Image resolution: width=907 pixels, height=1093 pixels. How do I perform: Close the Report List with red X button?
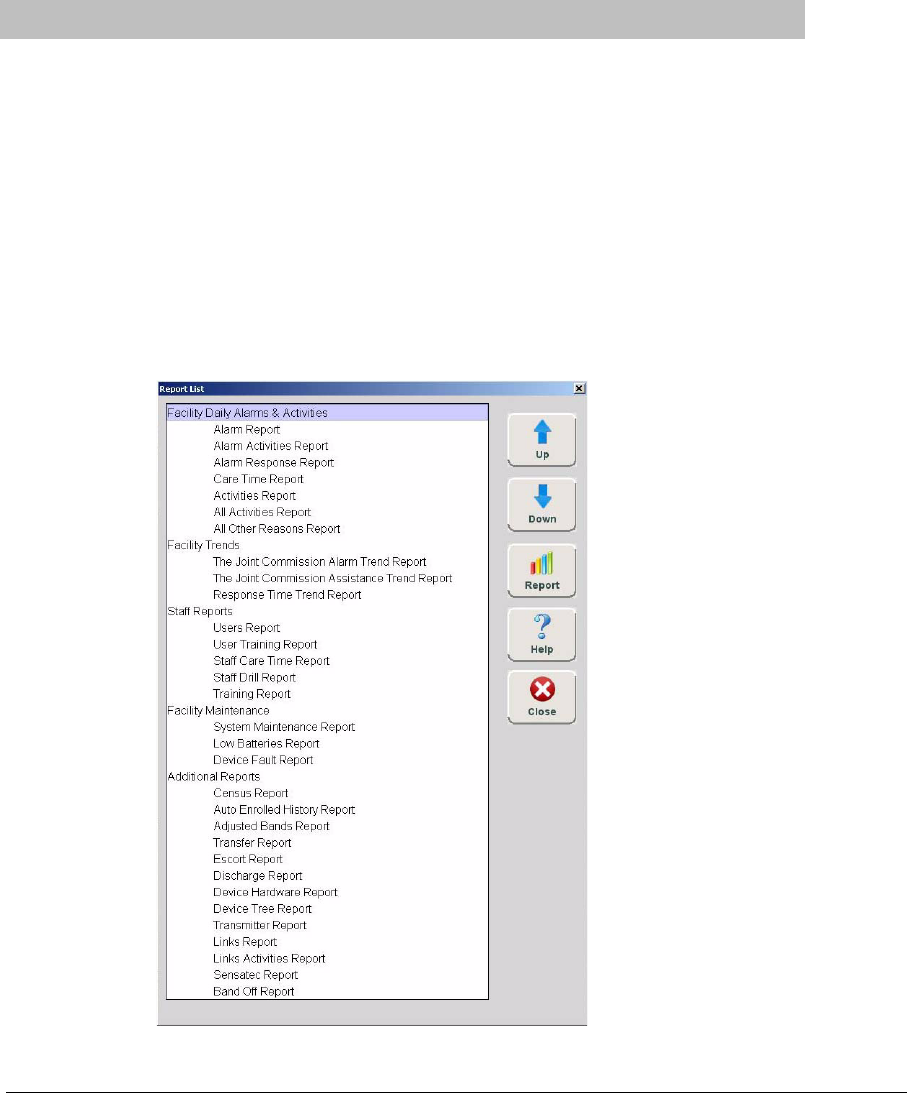(x=542, y=698)
